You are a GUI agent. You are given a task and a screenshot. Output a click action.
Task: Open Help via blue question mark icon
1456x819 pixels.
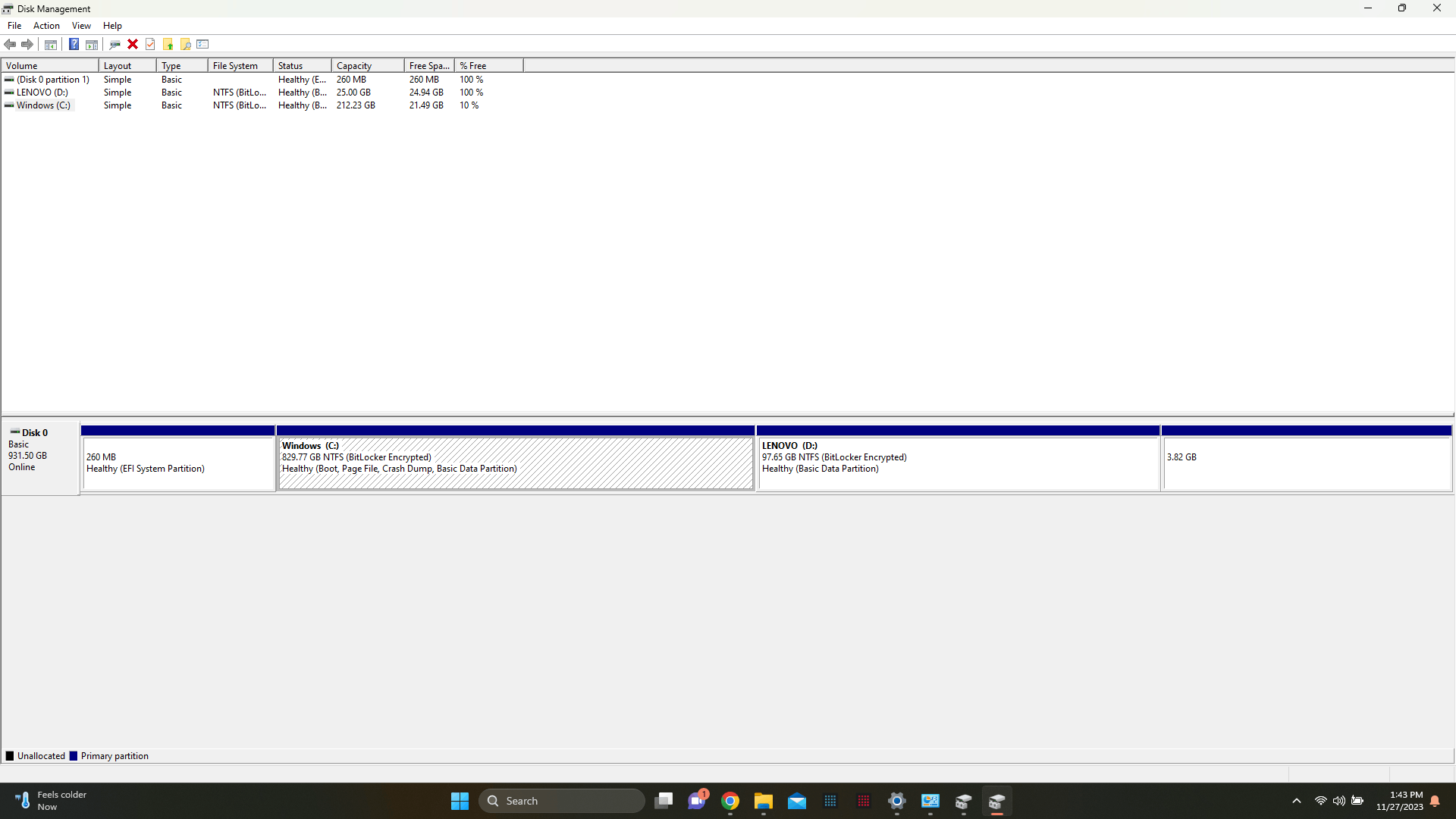click(x=74, y=44)
